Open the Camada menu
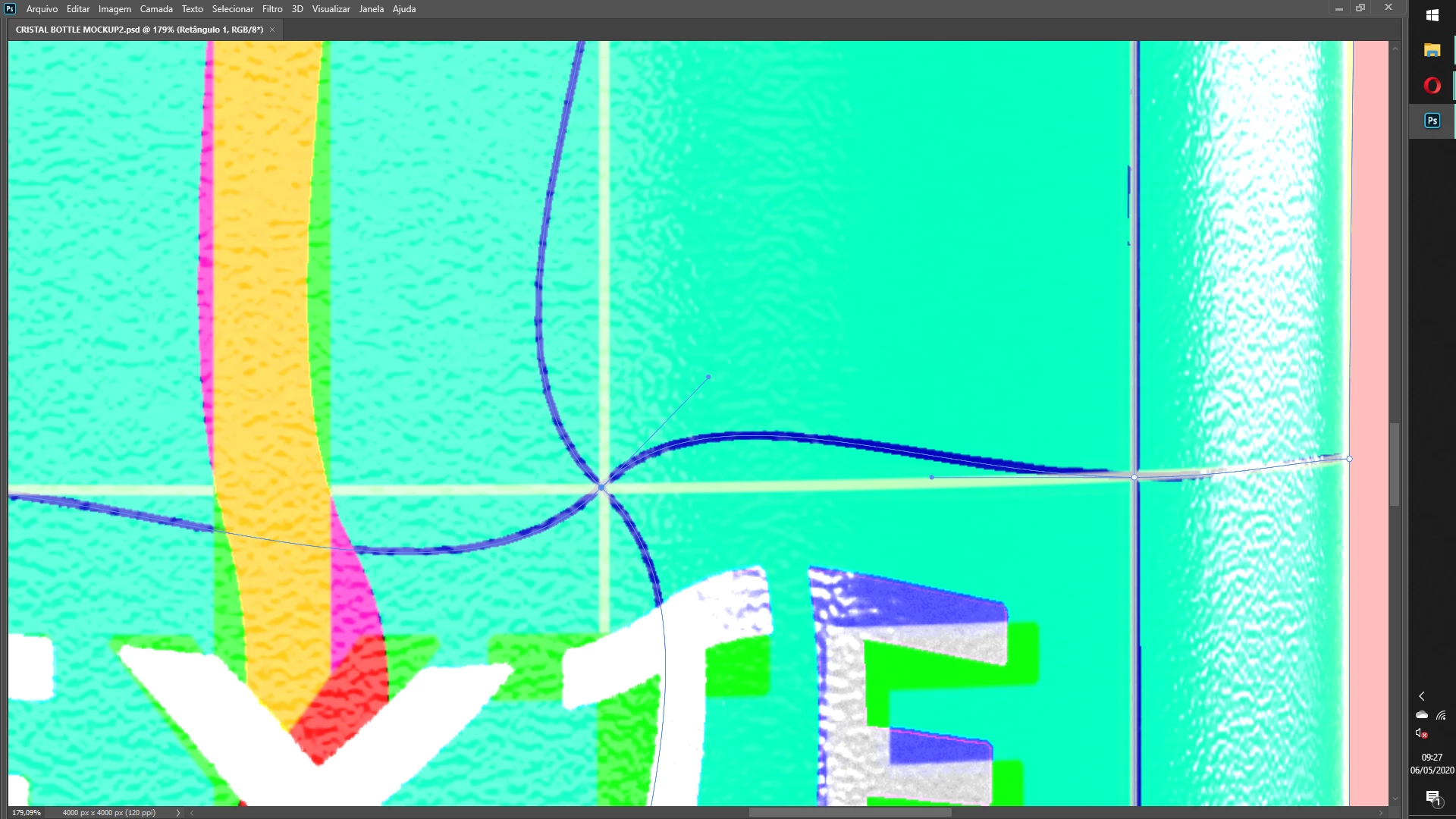 click(x=156, y=9)
